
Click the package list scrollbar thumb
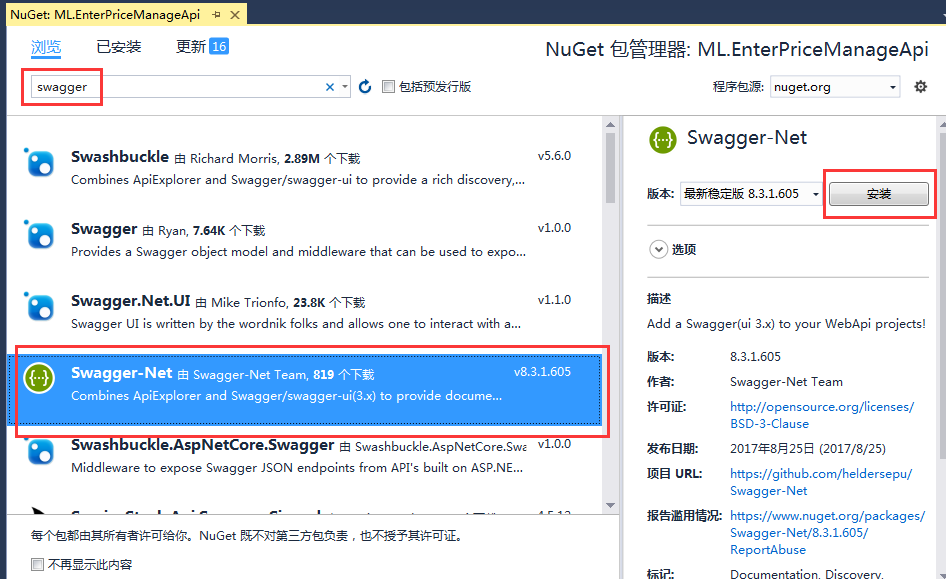pos(610,168)
